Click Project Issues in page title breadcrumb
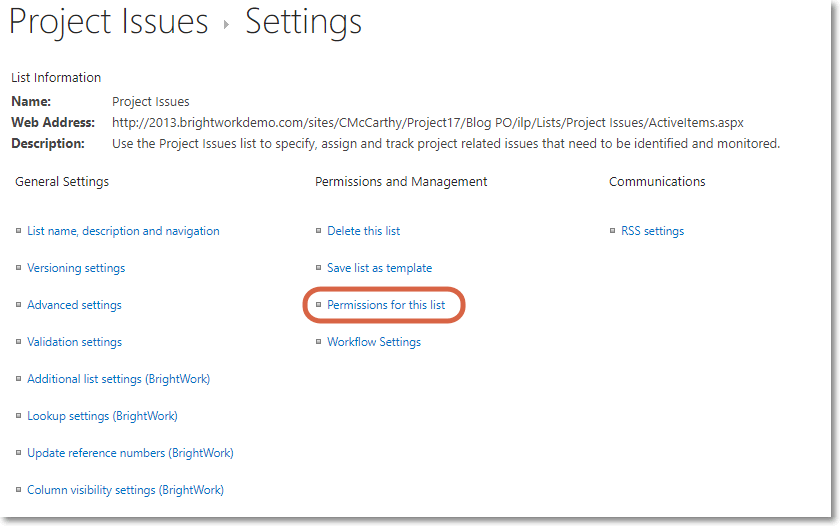Viewport: 840px width, 526px height. (x=109, y=22)
